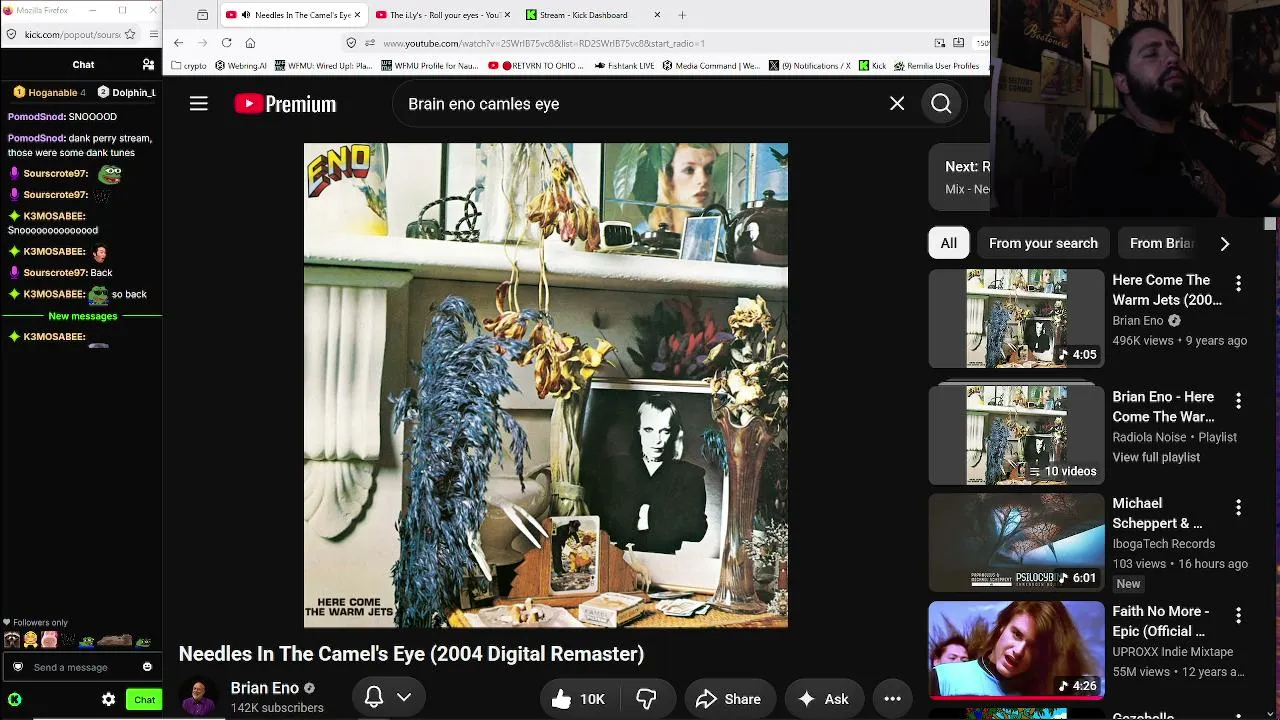Open options for Michael Scheppert video
Viewport: 1280px width, 720px height.
pos(1238,508)
